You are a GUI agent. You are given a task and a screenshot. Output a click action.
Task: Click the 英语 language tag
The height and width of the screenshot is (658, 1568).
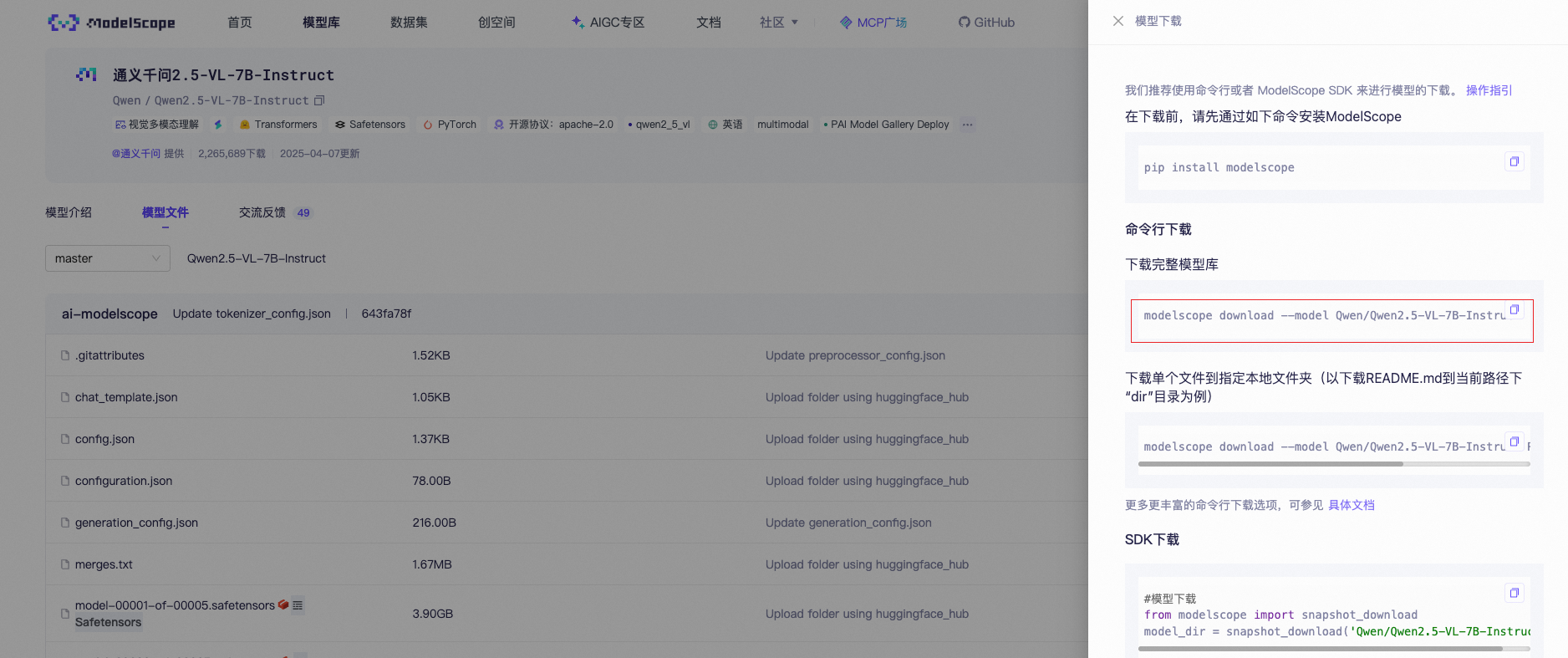click(x=725, y=125)
